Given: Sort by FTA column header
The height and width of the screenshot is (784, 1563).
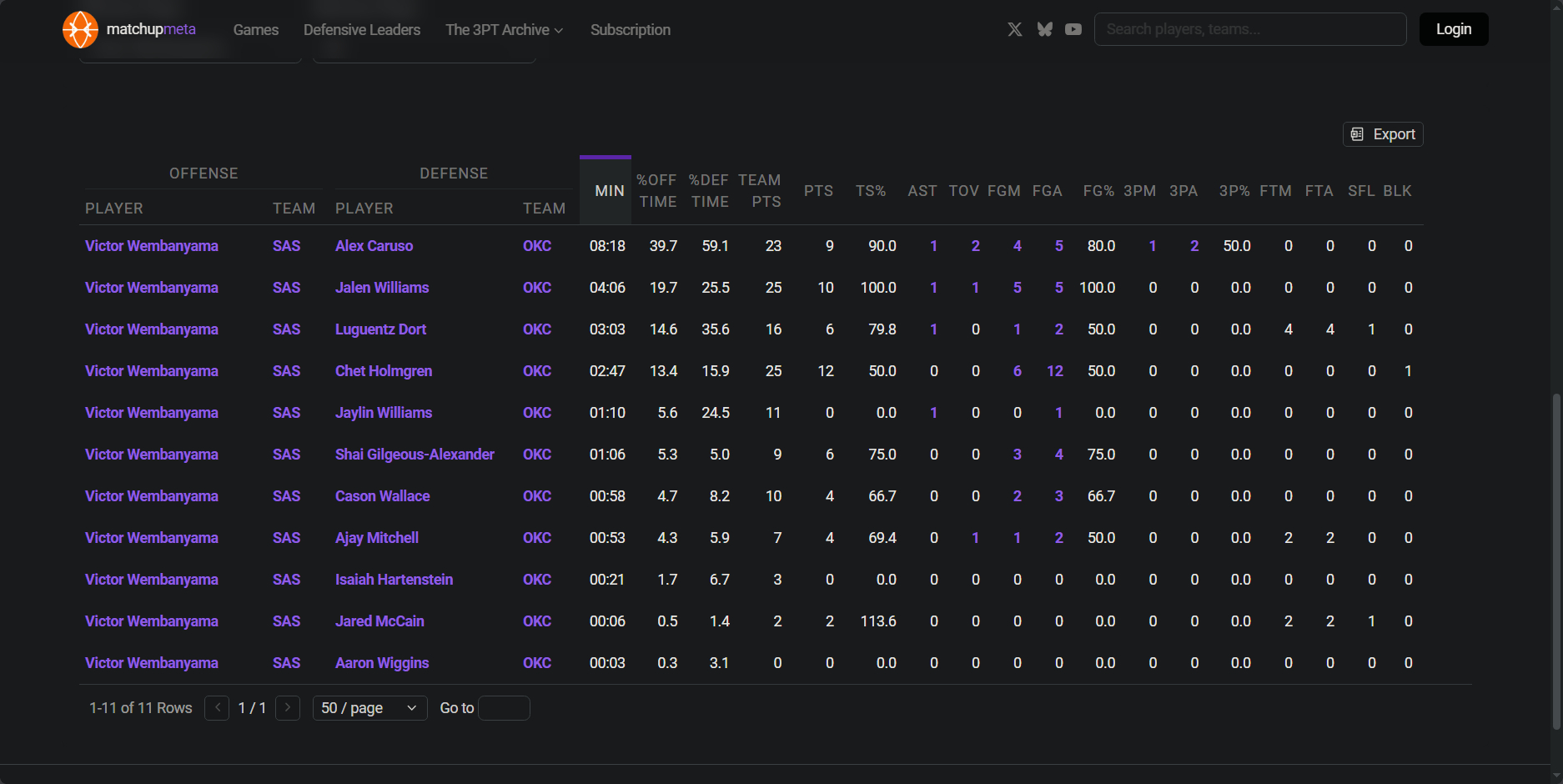Looking at the screenshot, I should 1319,191.
